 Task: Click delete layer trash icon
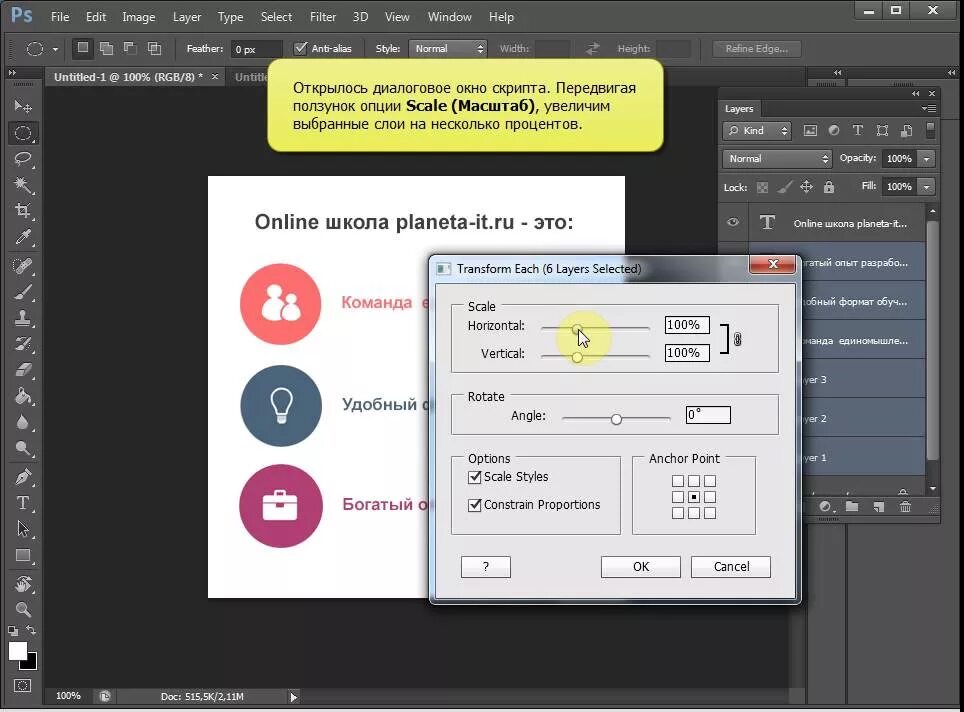[x=905, y=507]
